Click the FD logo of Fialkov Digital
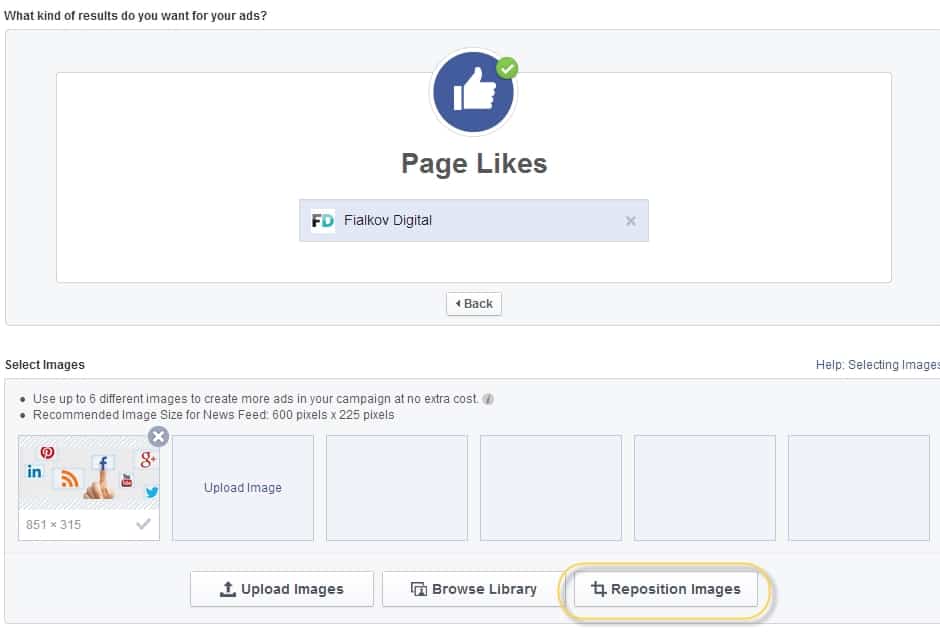Image resolution: width=940 pixels, height=634 pixels. tap(323, 221)
